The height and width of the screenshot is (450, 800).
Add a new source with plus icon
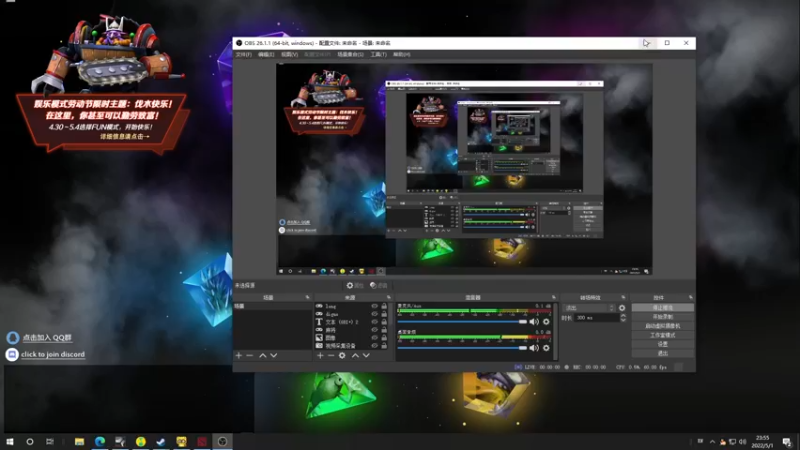click(x=320, y=355)
